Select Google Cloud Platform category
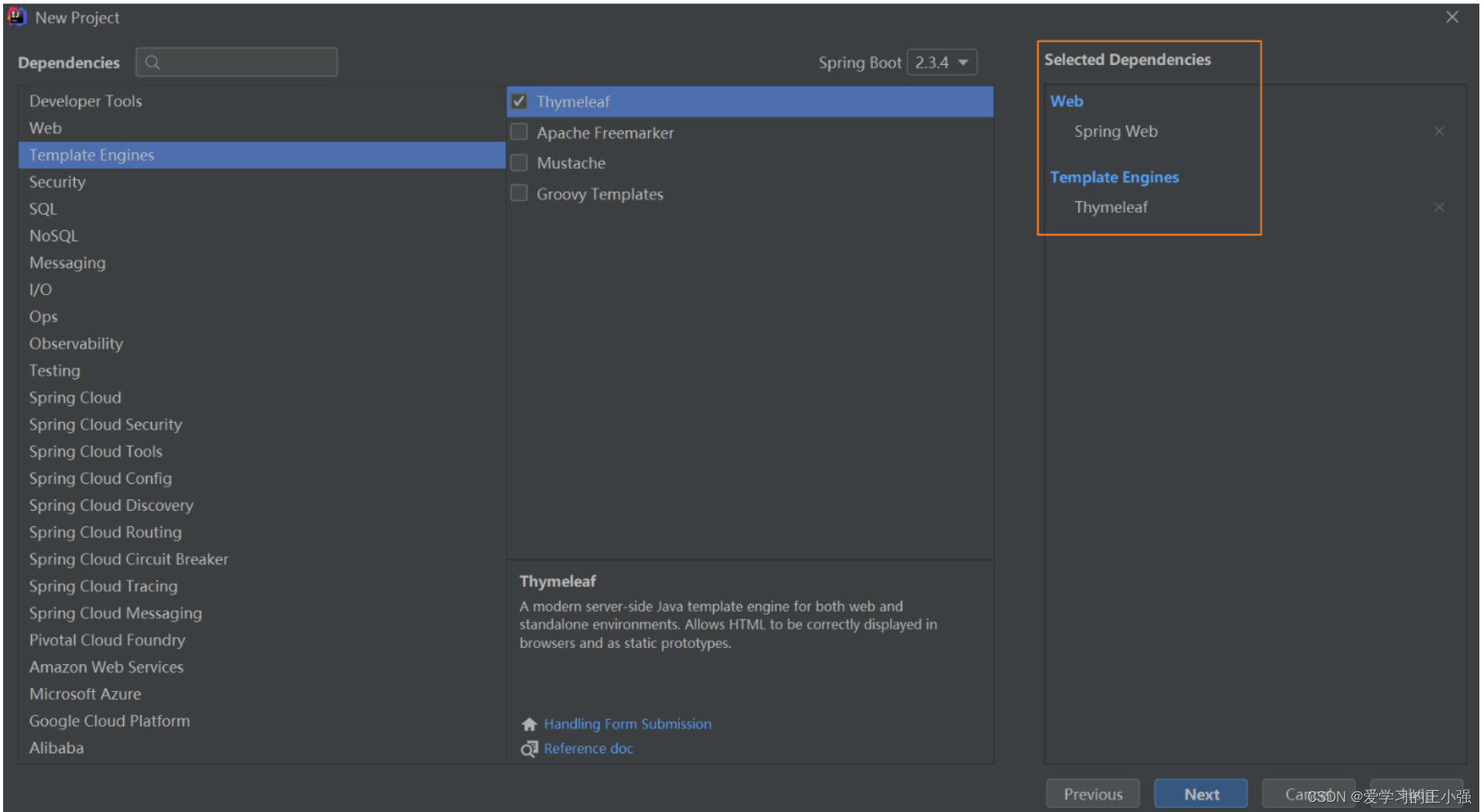The width and height of the screenshot is (1484, 812). pyautogui.click(x=262, y=721)
